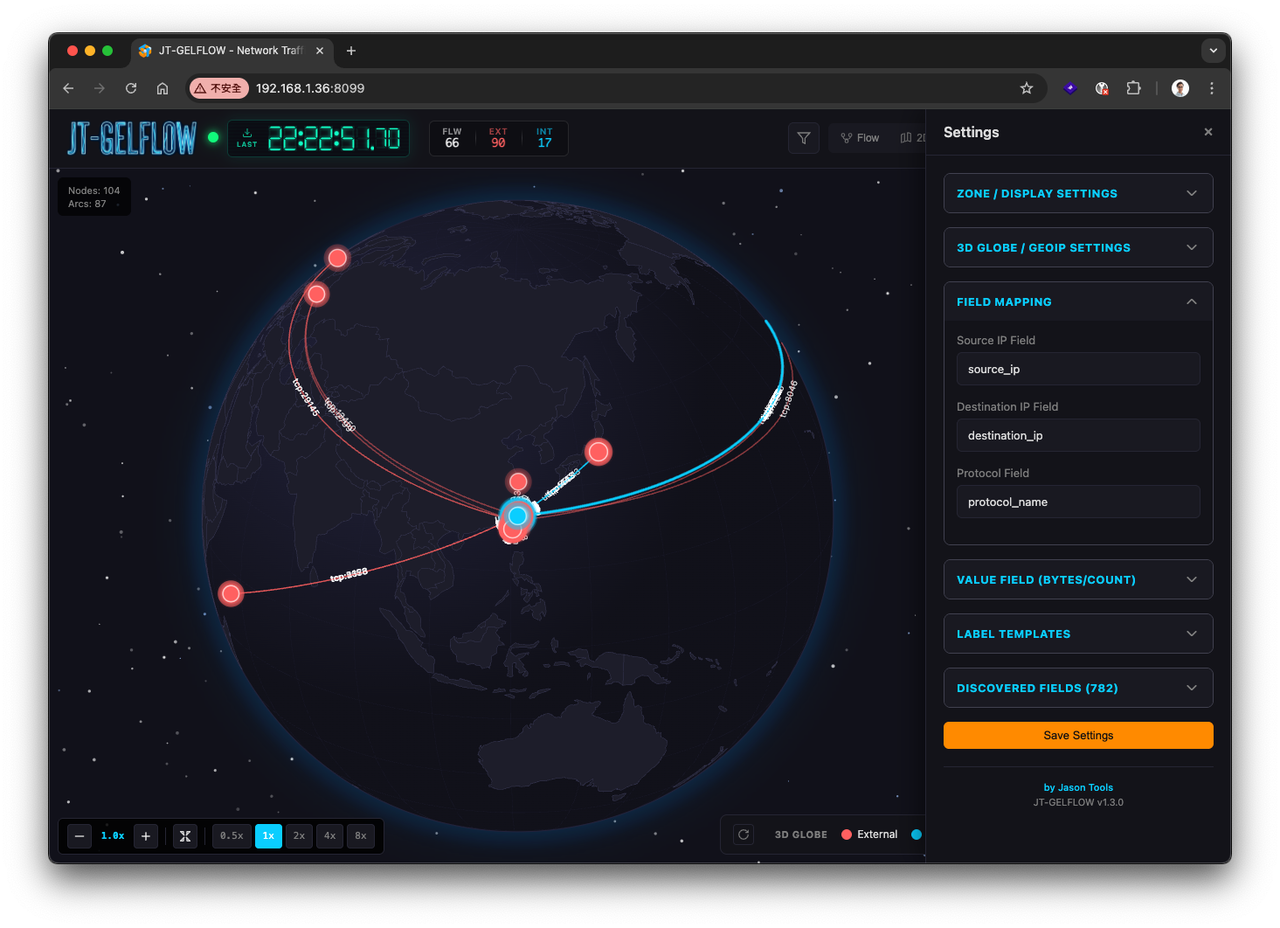This screenshot has width=1280, height=928.
Task: Save Settings with the orange button
Action: pyautogui.click(x=1078, y=735)
